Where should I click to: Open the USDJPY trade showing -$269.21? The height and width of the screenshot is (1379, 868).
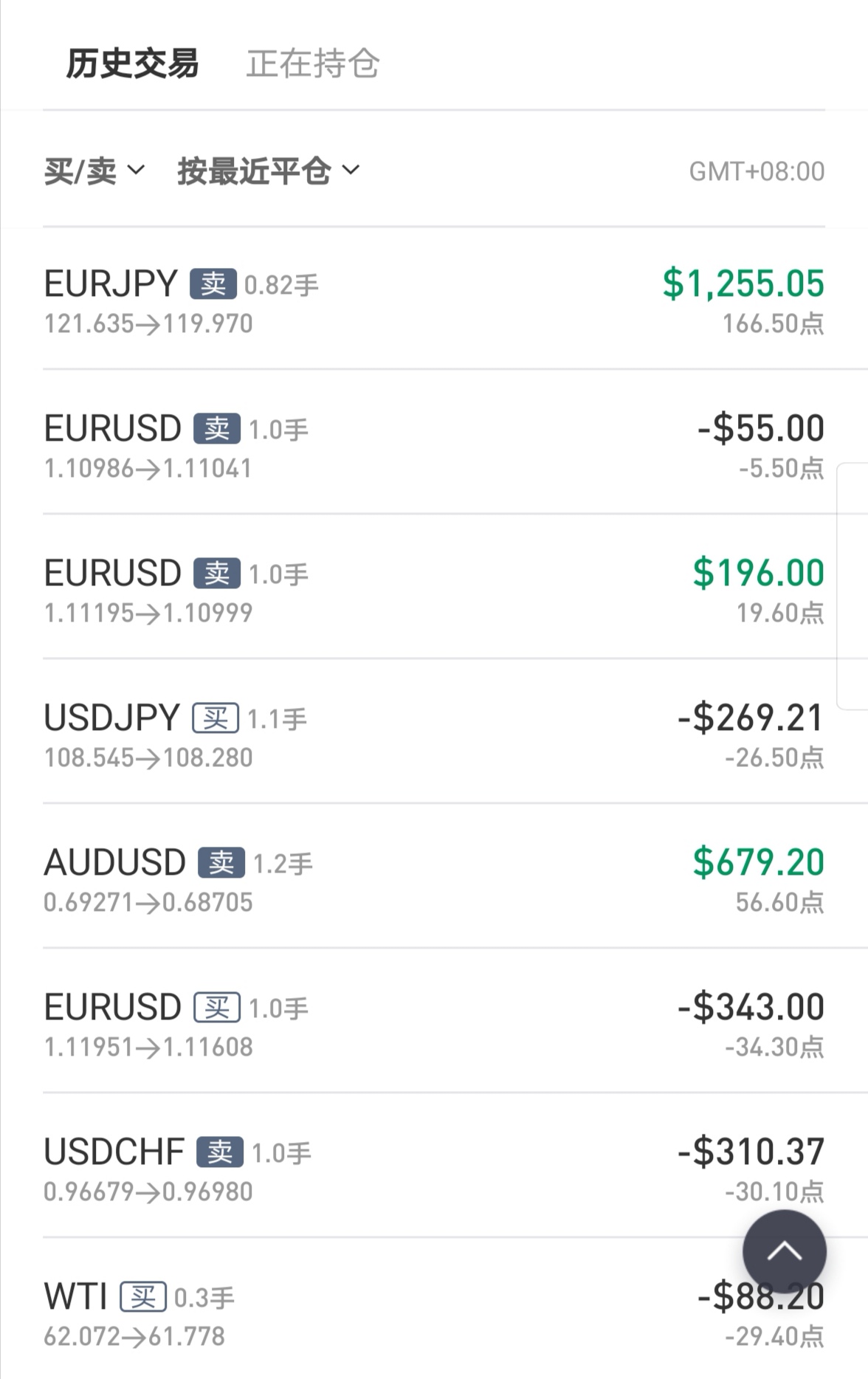[x=434, y=732]
